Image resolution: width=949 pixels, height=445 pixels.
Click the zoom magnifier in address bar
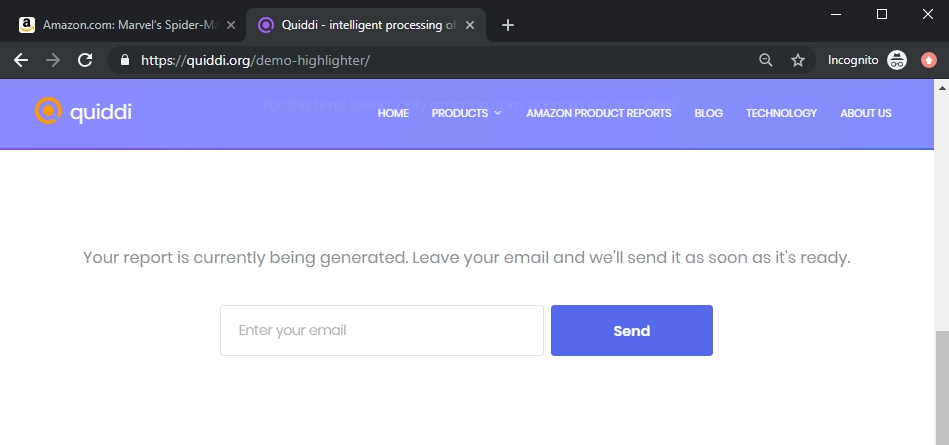pos(766,60)
